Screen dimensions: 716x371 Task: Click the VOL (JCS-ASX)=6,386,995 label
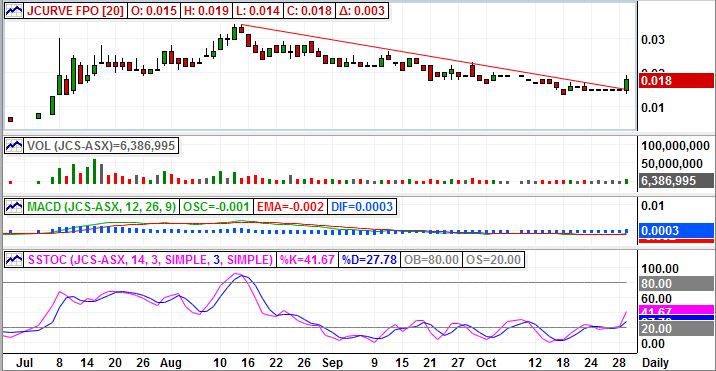click(101, 146)
